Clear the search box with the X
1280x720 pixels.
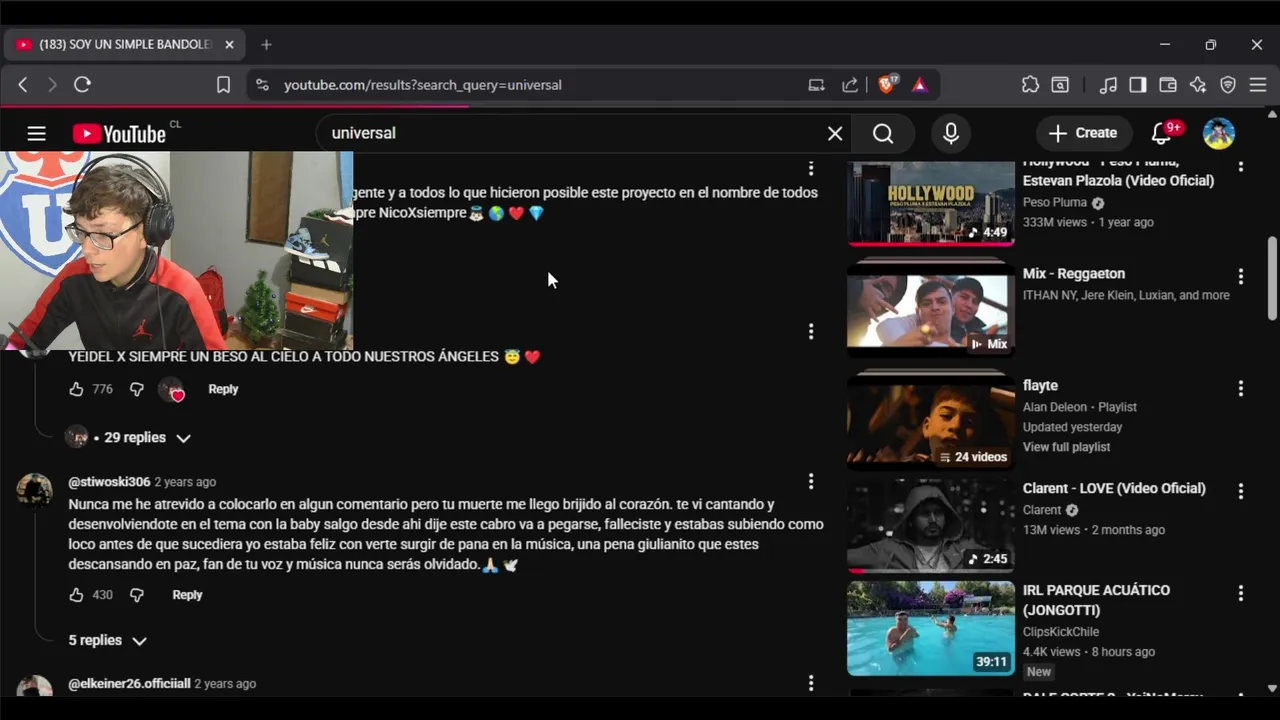[835, 133]
